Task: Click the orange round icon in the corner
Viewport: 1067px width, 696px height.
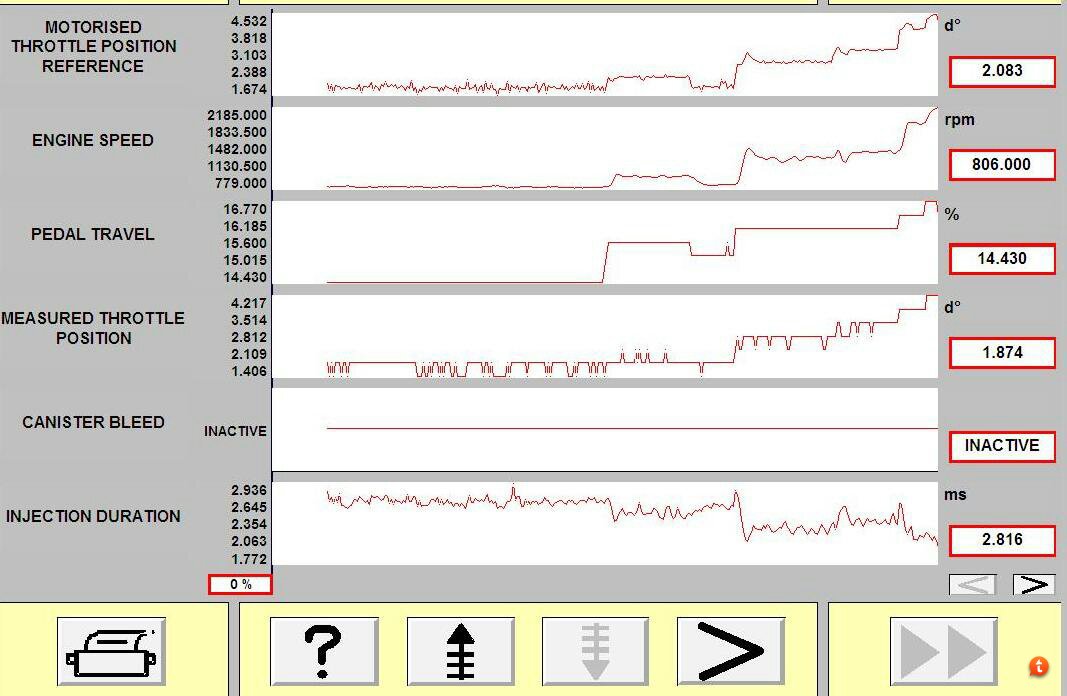Action: [x=1038, y=667]
